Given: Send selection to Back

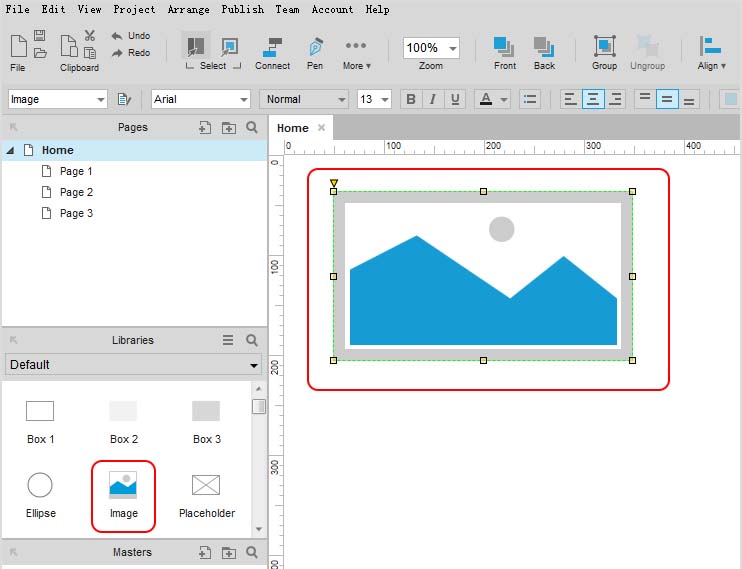Looking at the screenshot, I should click(x=544, y=54).
